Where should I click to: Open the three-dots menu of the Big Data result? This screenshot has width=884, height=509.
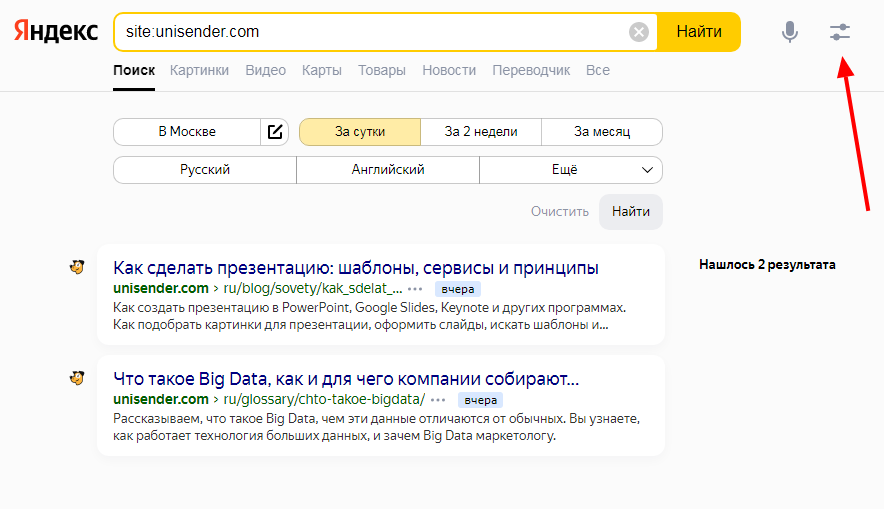tap(438, 400)
